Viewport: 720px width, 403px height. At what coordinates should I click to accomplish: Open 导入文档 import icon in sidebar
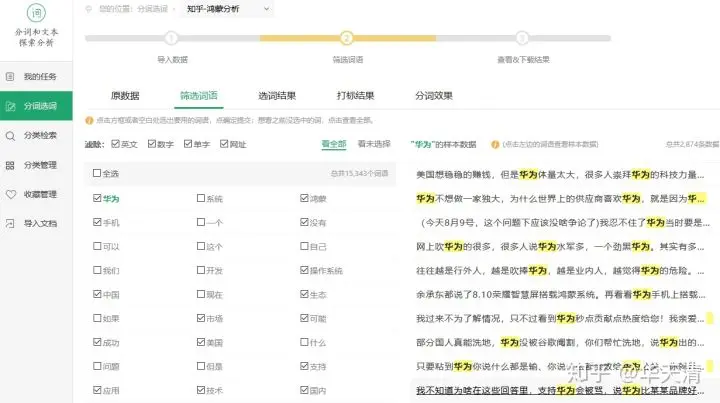coord(10,224)
